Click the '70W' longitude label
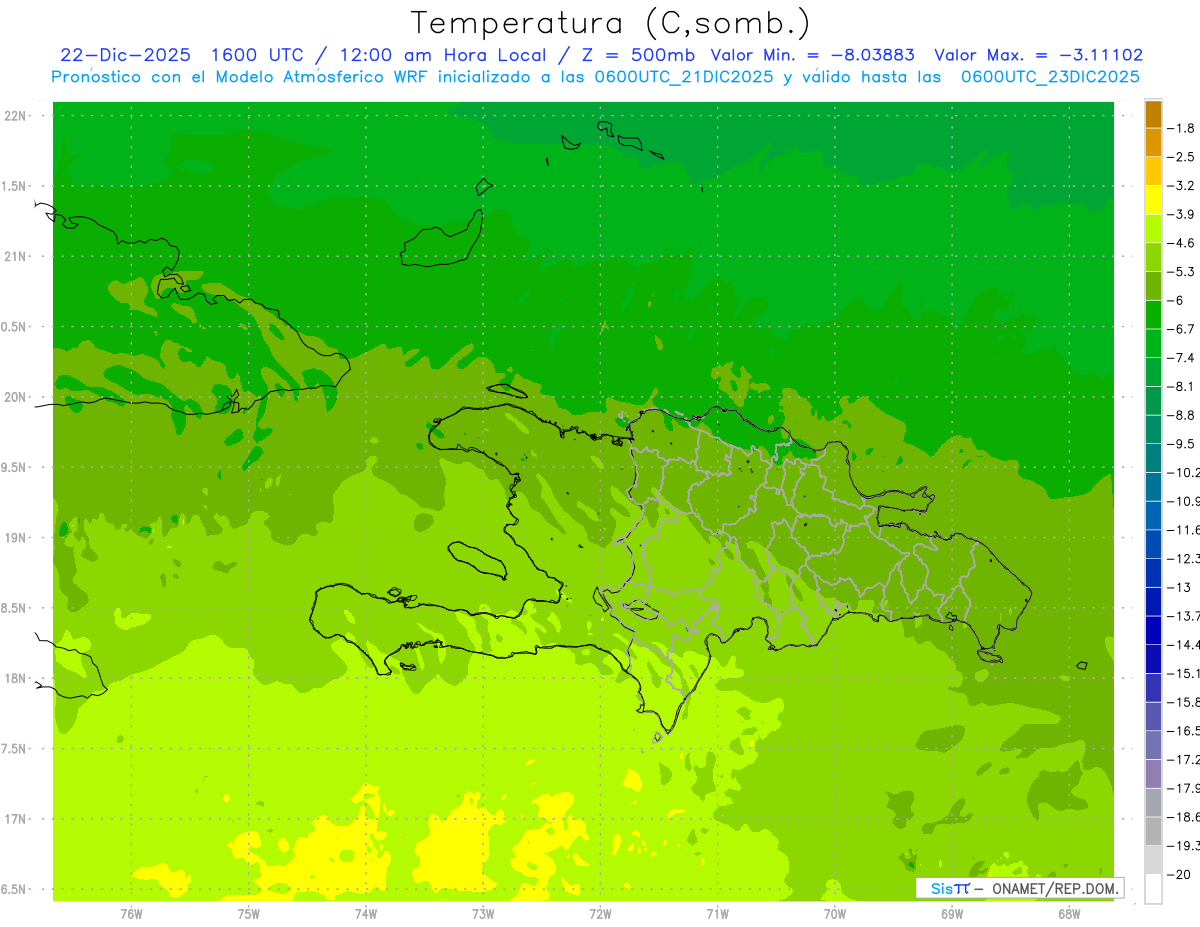Viewport: 1200px width, 927px height. pos(835,913)
